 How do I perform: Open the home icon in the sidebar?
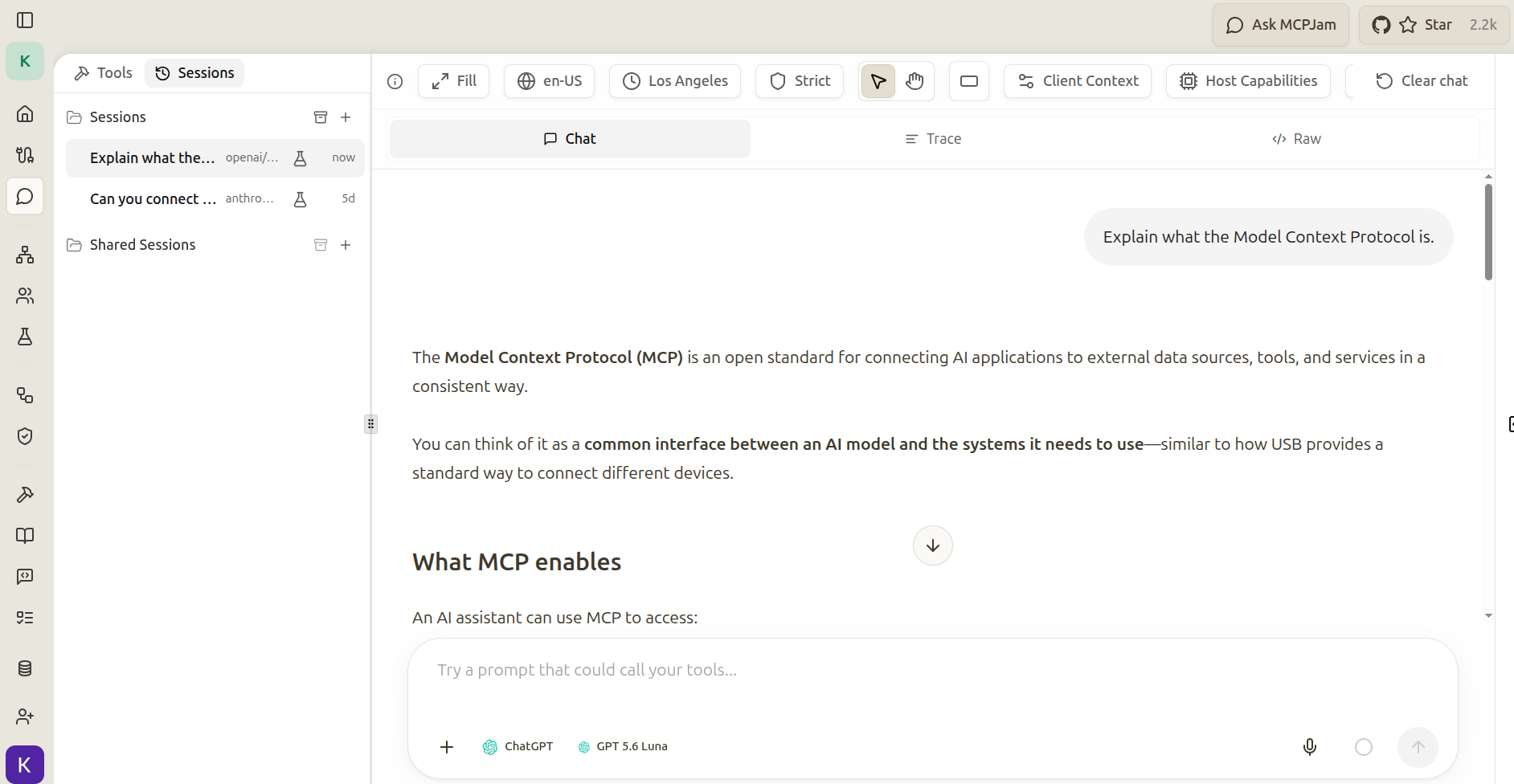[25, 113]
